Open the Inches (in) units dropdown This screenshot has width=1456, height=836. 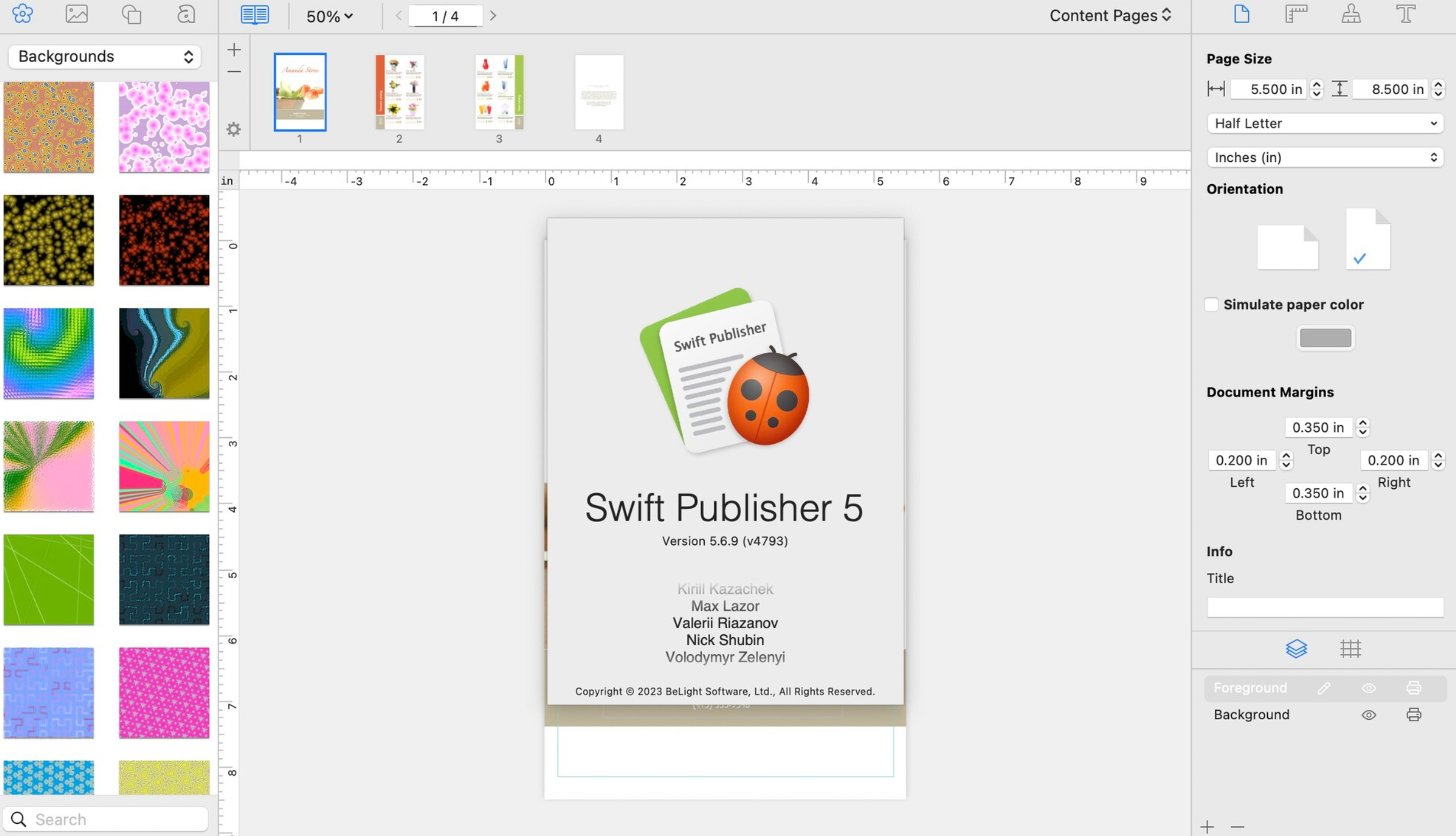click(1325, 157)
